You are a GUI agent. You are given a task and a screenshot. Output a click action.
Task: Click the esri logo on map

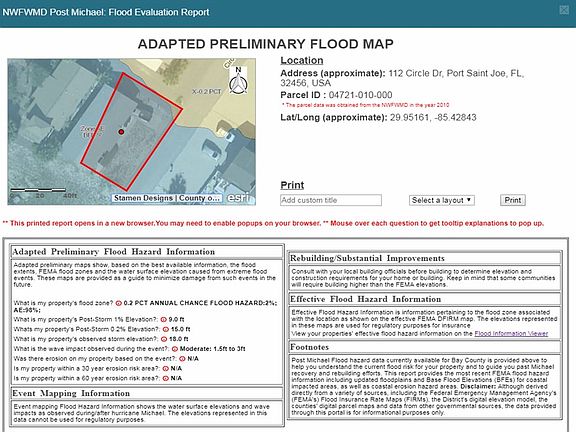238,197
